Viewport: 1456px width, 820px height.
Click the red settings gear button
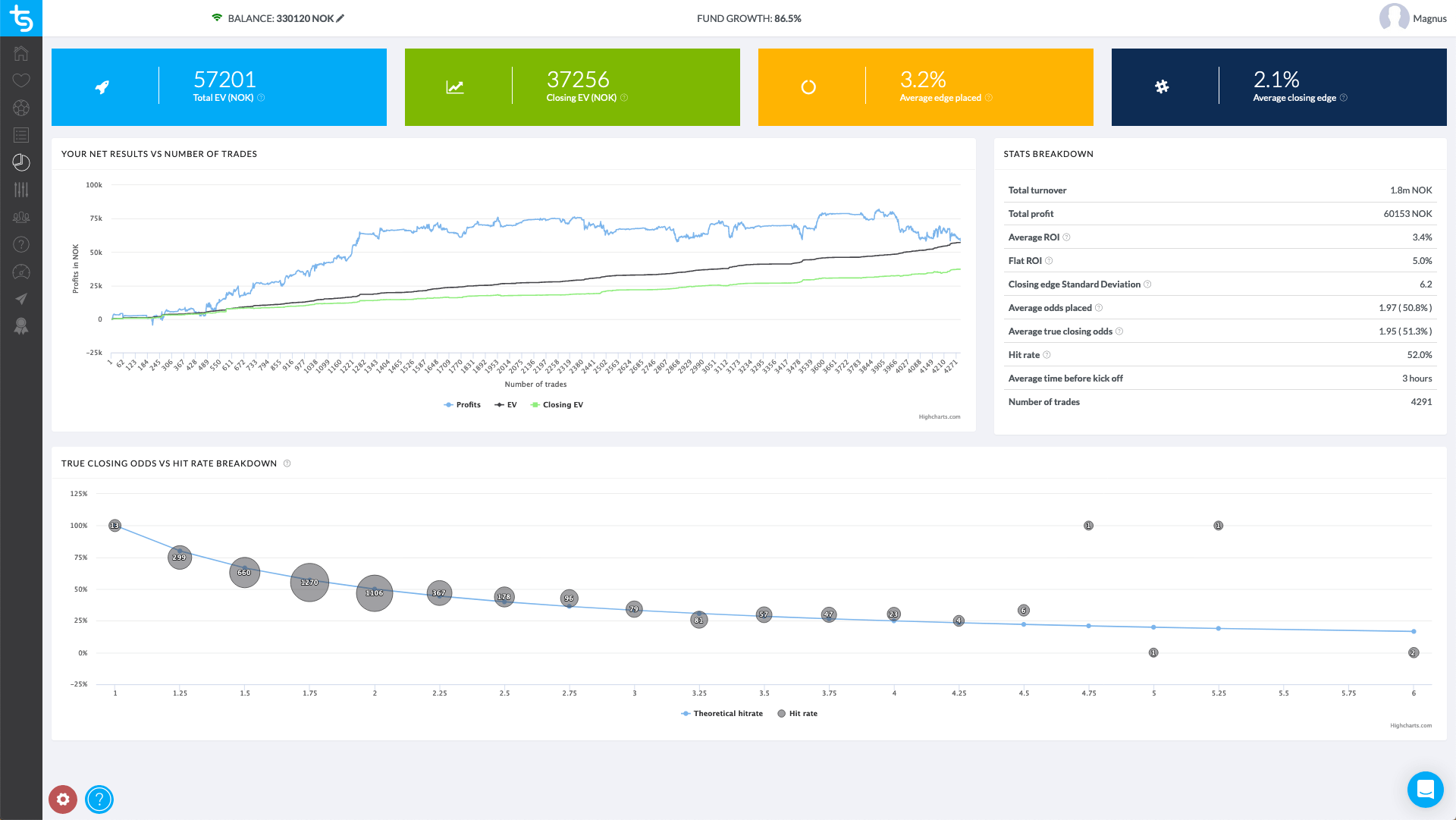pos(63,799)
